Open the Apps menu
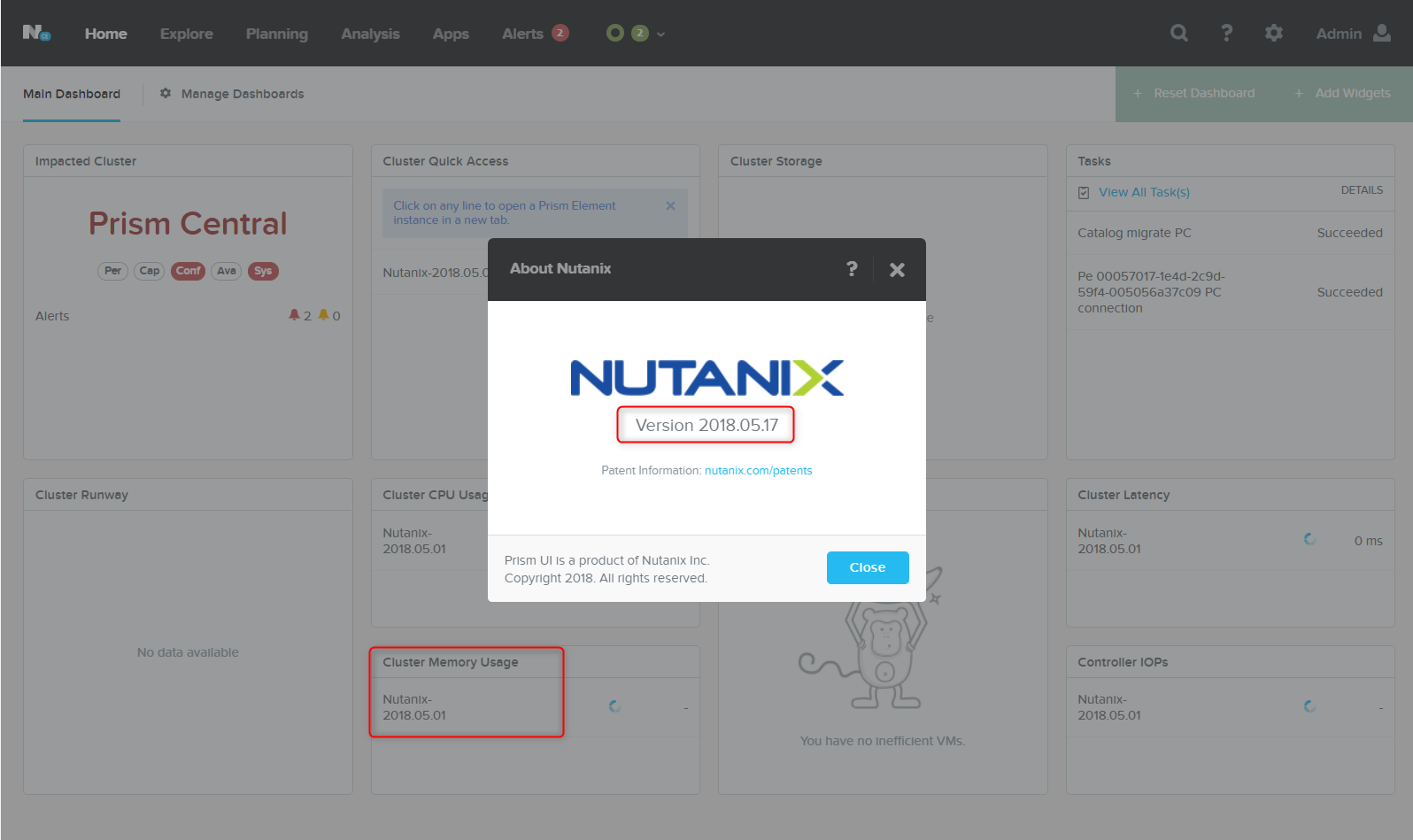This screenshot has width=1413, height=840. pos(451,34)
